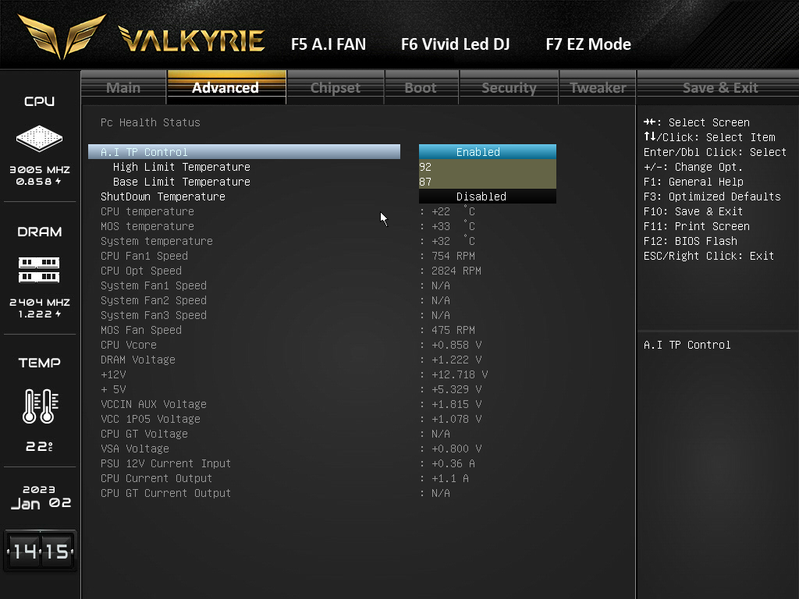
Task: Click the CPU temperature row label
Action: click(x=147, y=211)
